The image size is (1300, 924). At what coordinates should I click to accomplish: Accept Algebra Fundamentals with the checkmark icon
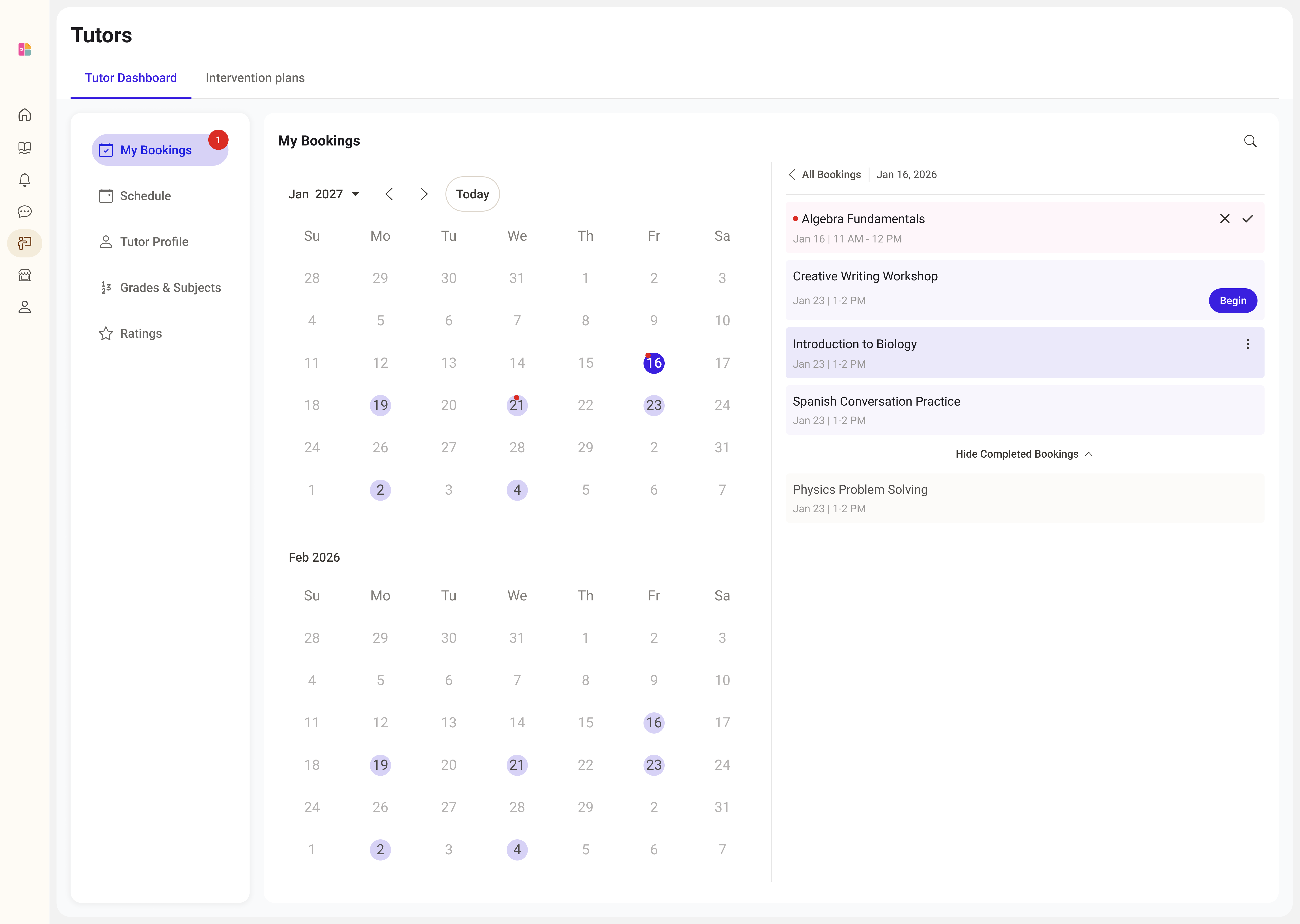[1248, 219]
